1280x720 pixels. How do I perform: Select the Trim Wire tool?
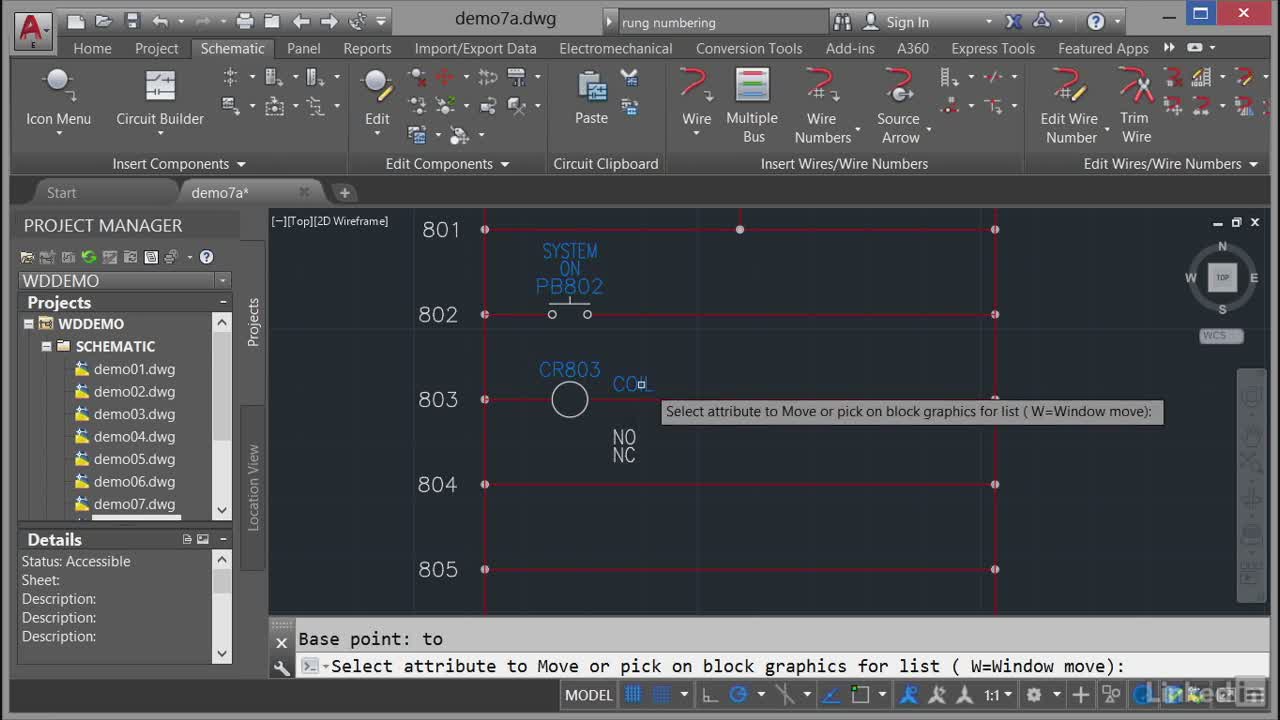point(1135,105)
